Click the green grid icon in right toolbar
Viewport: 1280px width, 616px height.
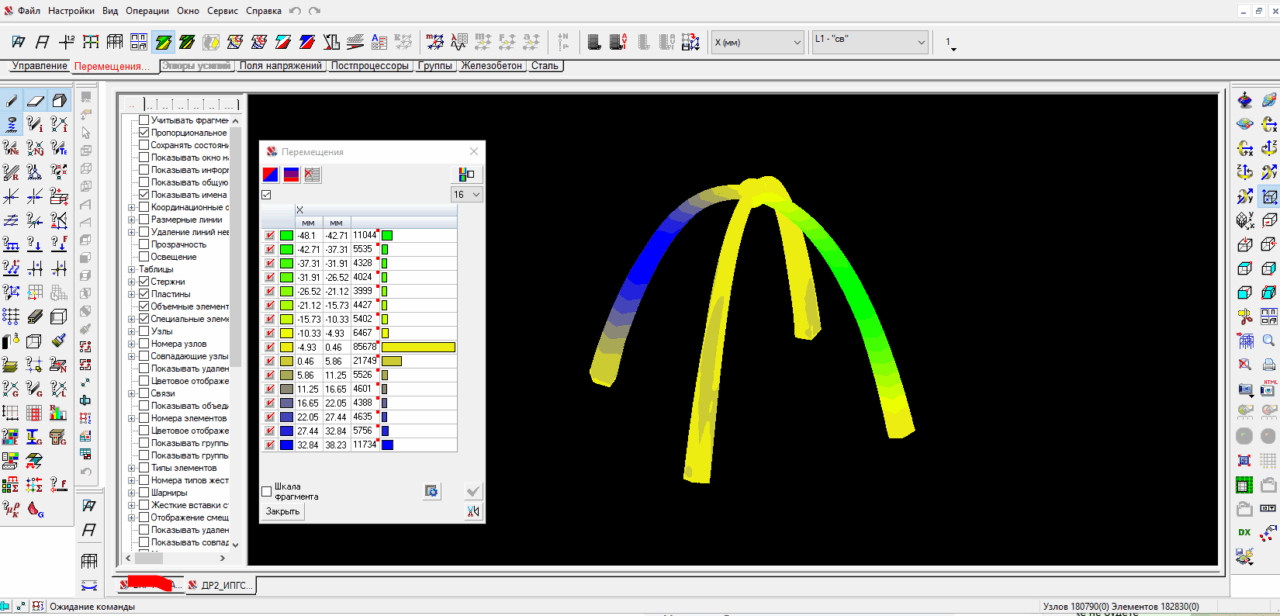pos(1245,485)
